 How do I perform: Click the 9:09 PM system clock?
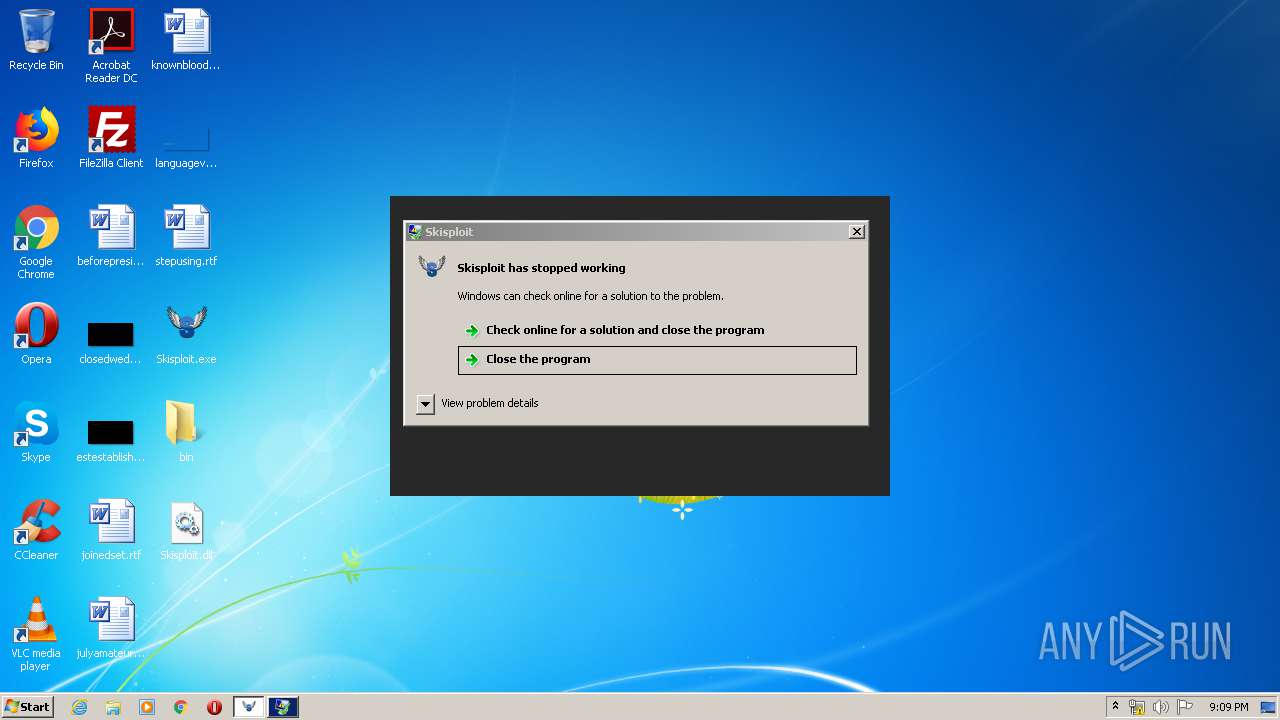pyautogui.click(x=1228, y=707)
